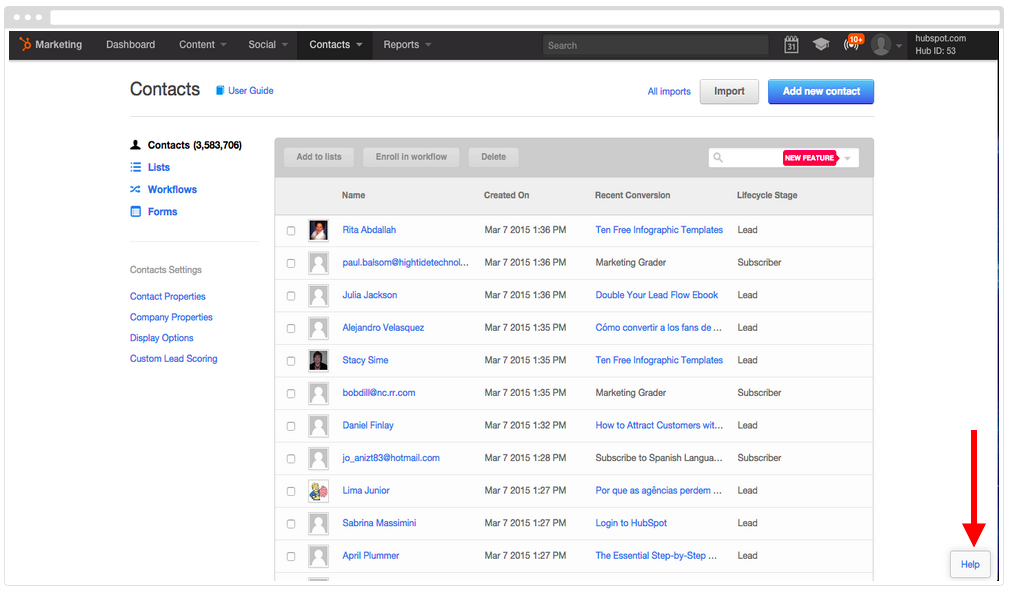Open the Lists section in sidebar
Screen dimensions: 1010x592
159,167
